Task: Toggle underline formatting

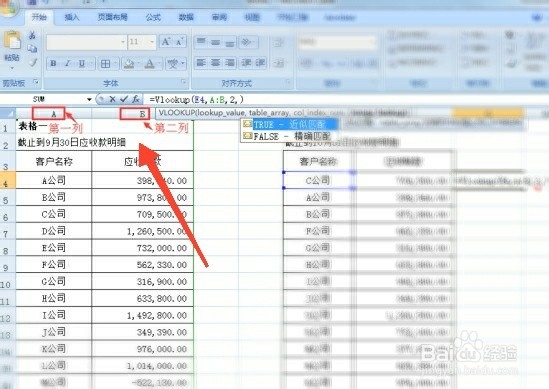Action: click(x=81, y=63)
